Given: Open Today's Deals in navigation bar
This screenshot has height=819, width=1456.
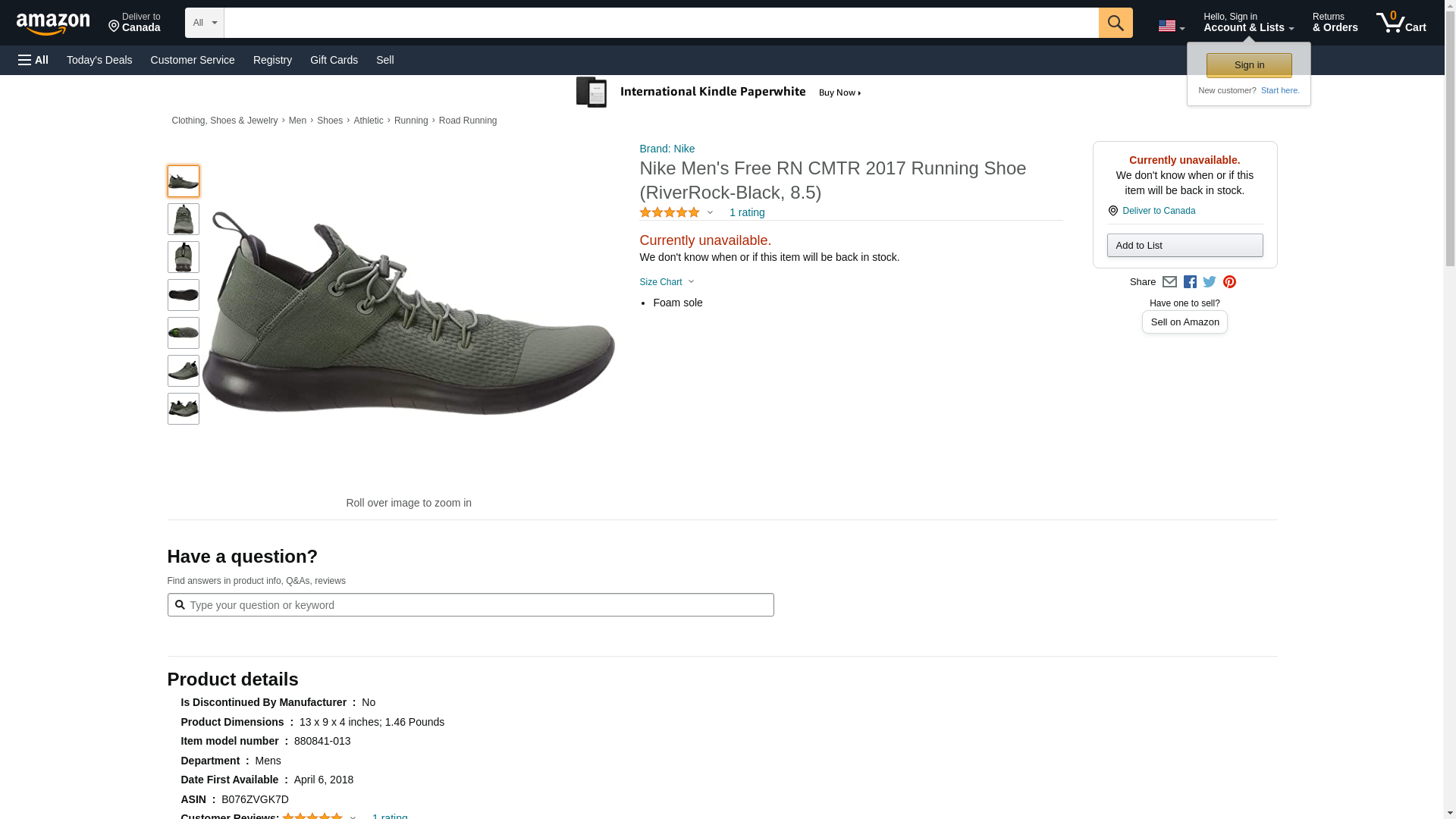Looking at the screenshot, I should (x=99, y=60).
